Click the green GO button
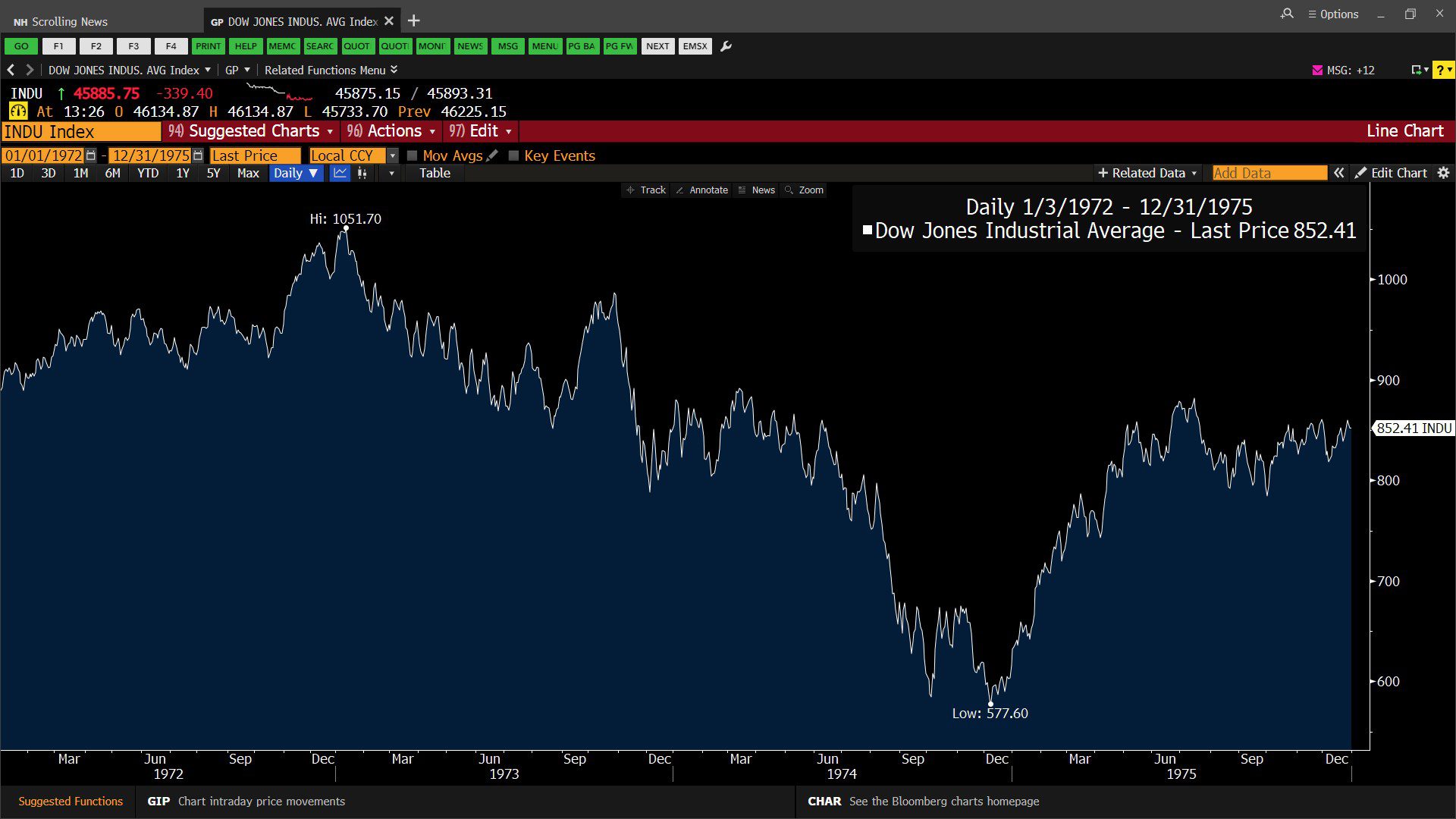1456x819 pixels. point(21,46)
